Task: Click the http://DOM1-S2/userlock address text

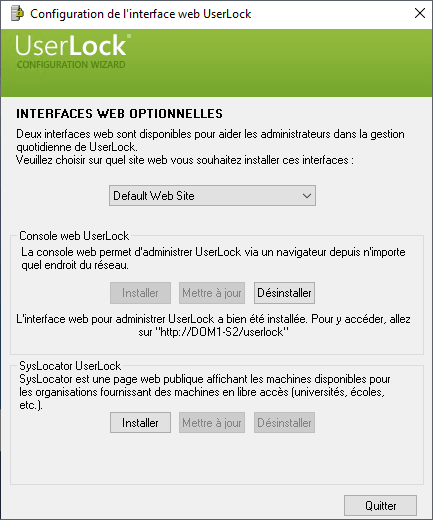Action: 222,332
